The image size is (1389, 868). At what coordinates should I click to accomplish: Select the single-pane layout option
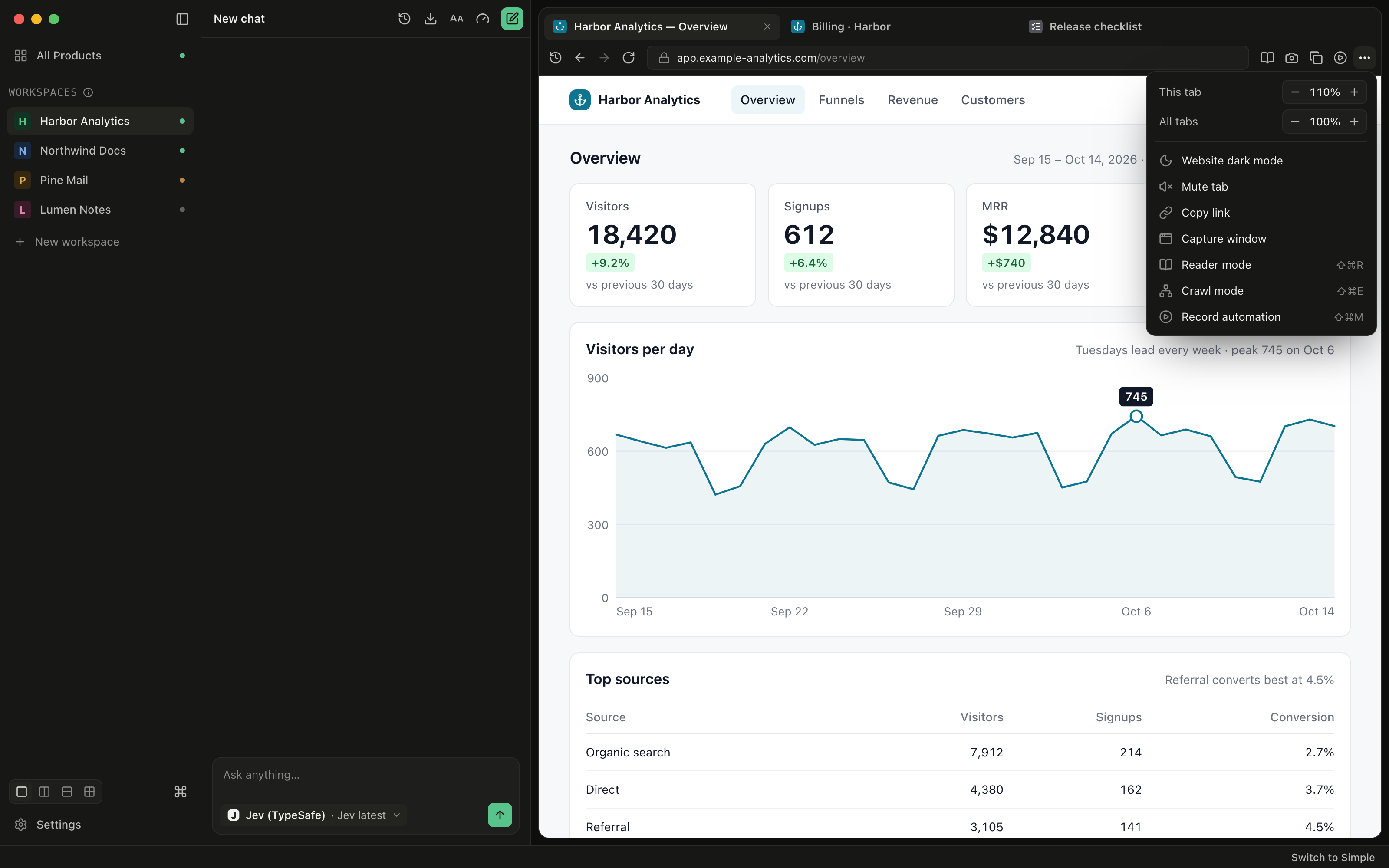click(22, 792)
